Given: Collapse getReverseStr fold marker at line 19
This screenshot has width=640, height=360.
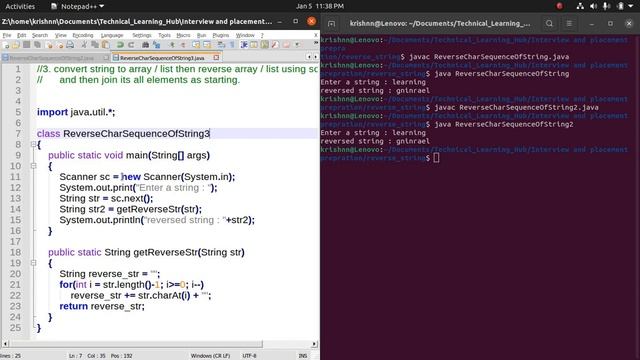Looking at the screenshot, I should click(x=33, y=263).
